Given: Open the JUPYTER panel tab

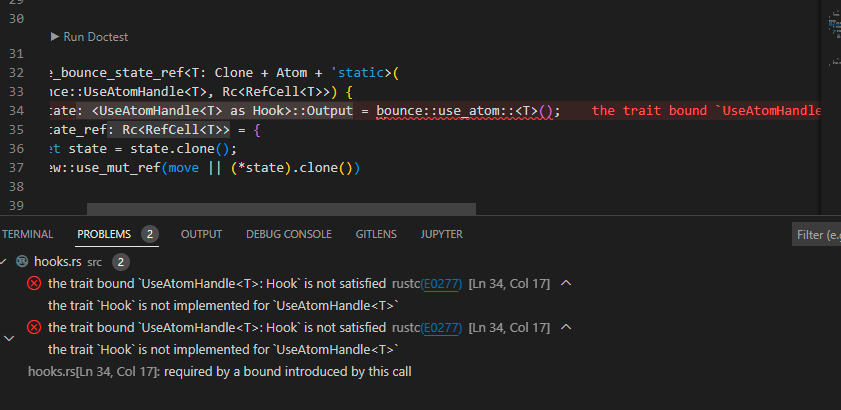Looking at the screenshot, I should point(441,235).
